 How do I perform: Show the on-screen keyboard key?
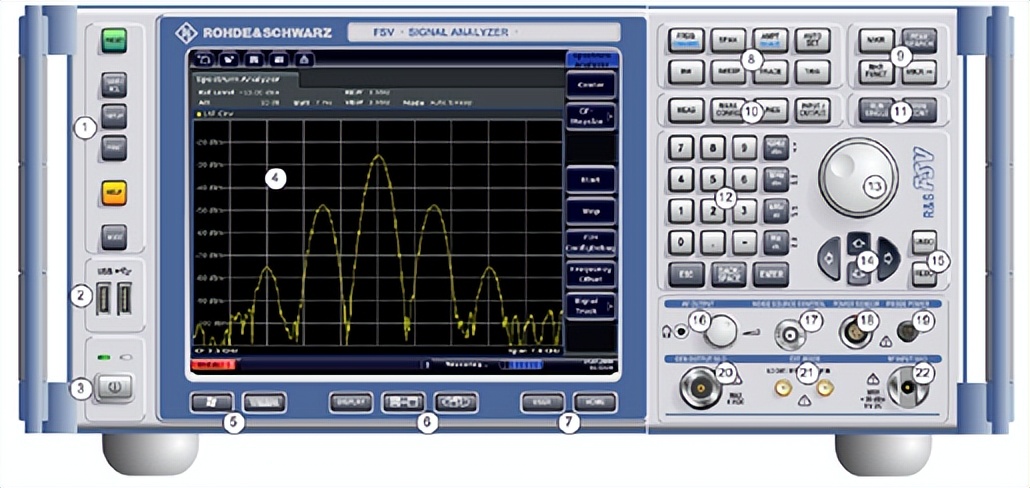264,403
